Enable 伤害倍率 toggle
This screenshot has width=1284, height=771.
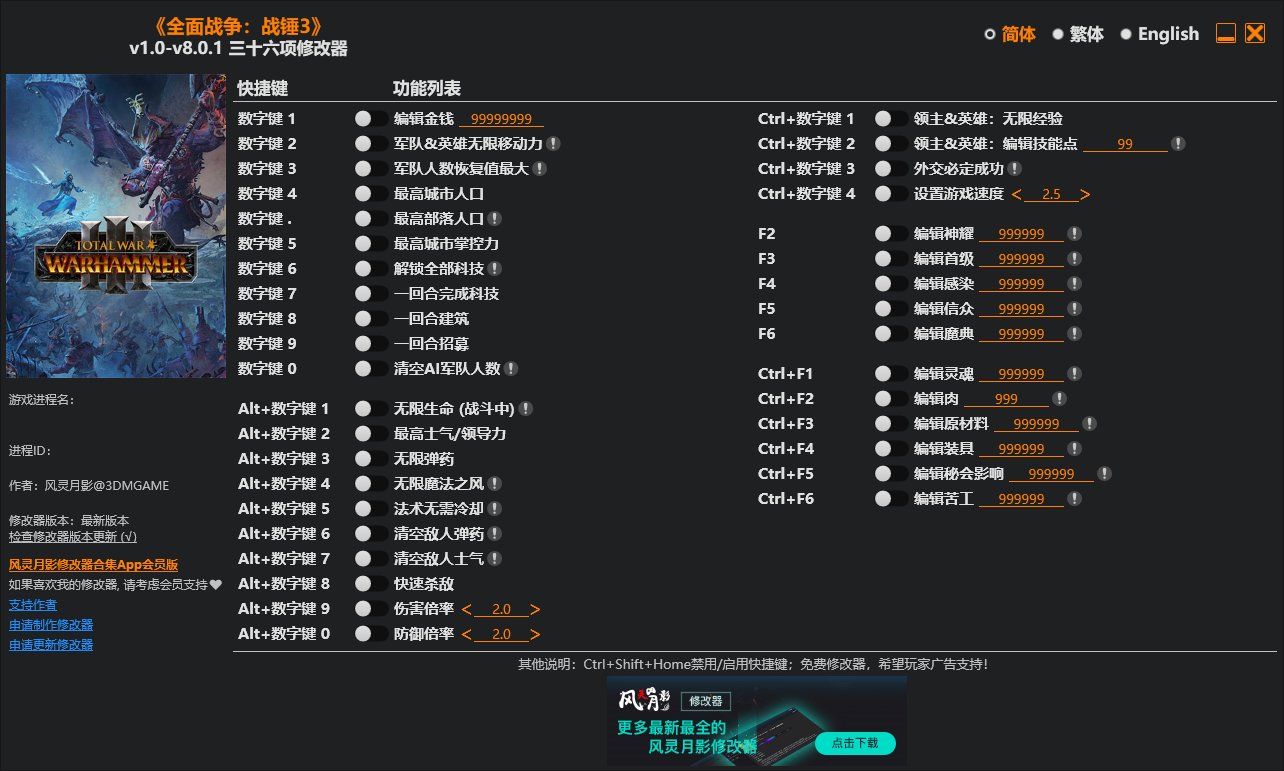371,609
